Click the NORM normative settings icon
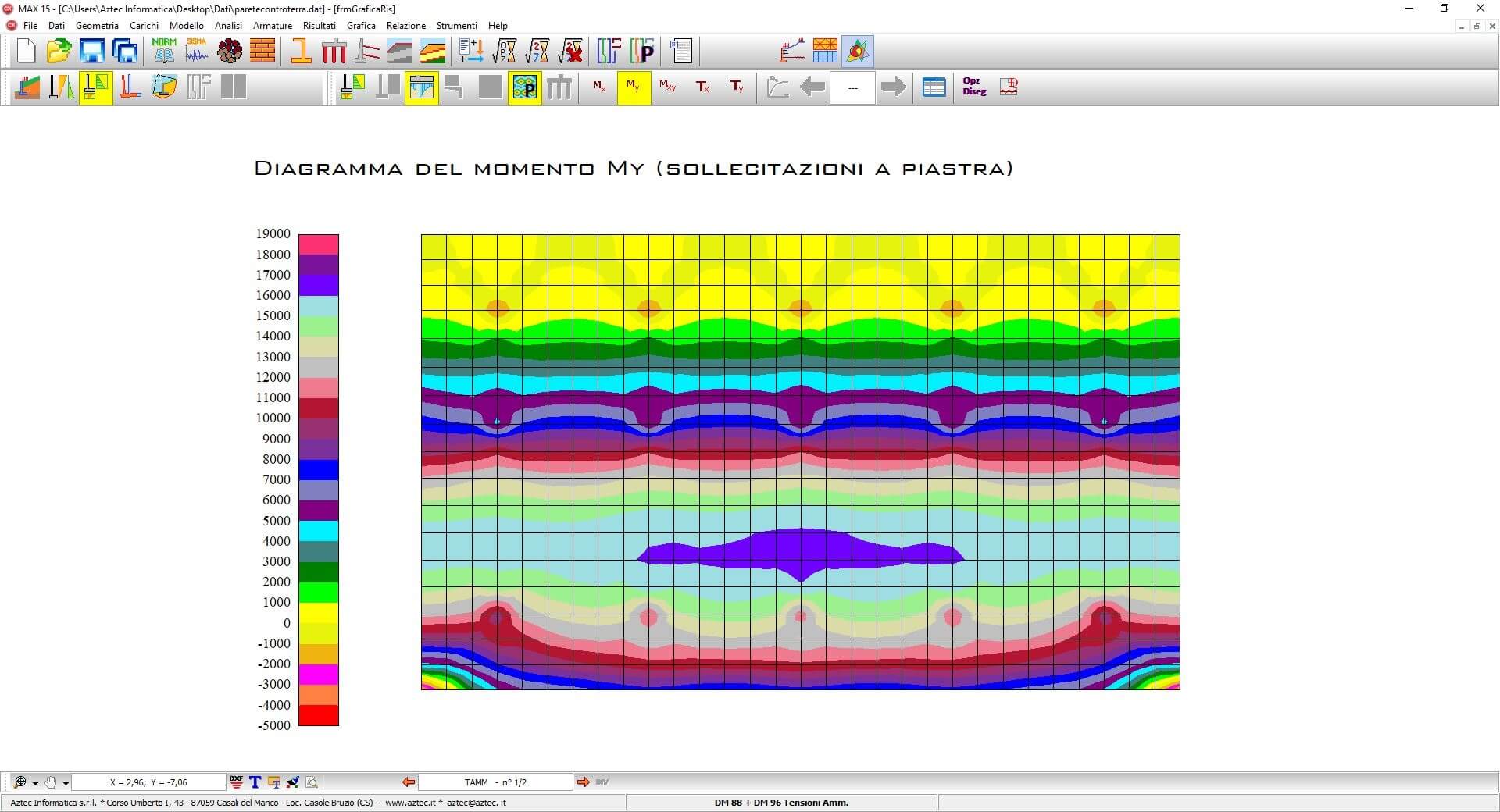Screen dimensions: 1500x812 click(164, 52)
